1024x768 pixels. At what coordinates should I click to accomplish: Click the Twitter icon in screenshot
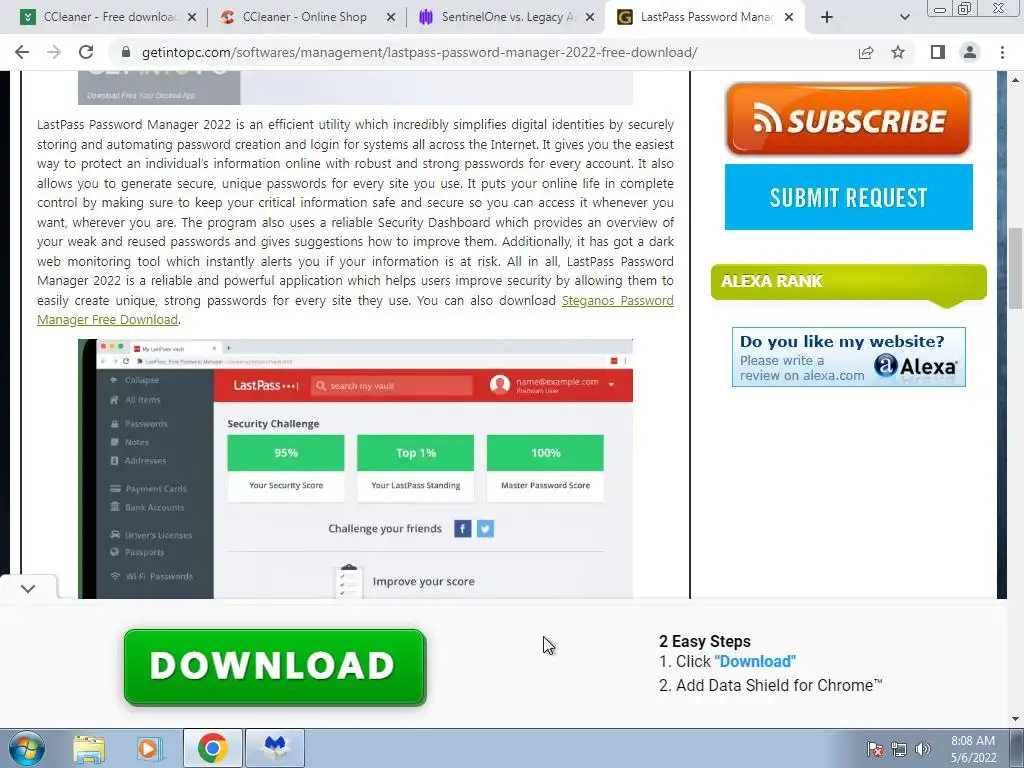click(x=485, y=528)
